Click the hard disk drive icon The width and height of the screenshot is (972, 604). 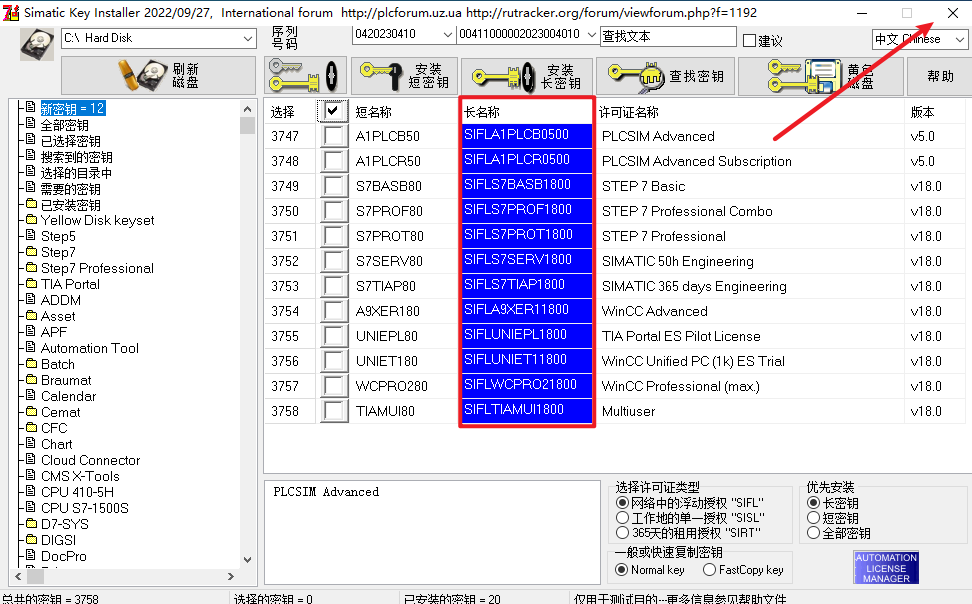(37, 44)
